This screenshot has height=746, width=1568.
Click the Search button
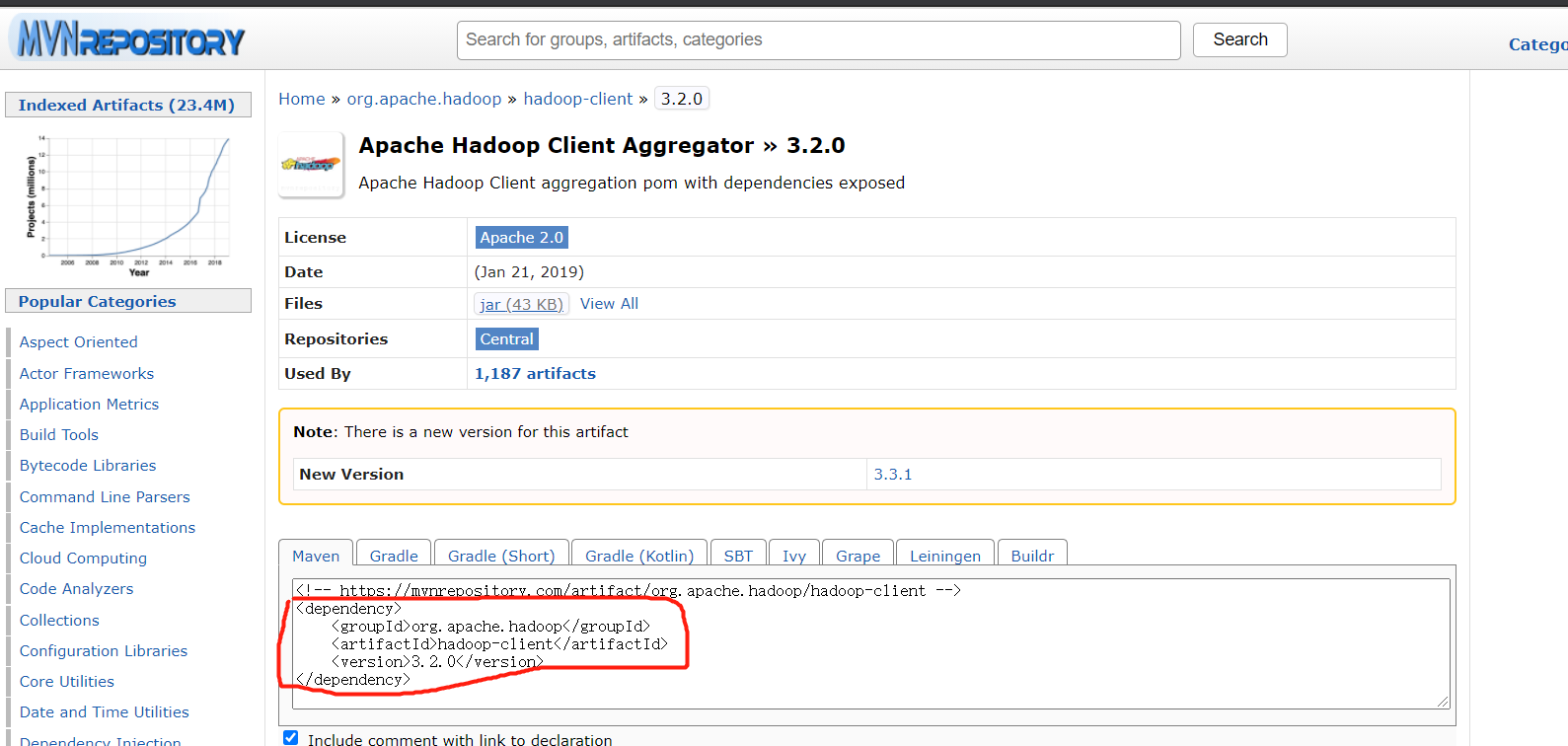coord(1239,39)
